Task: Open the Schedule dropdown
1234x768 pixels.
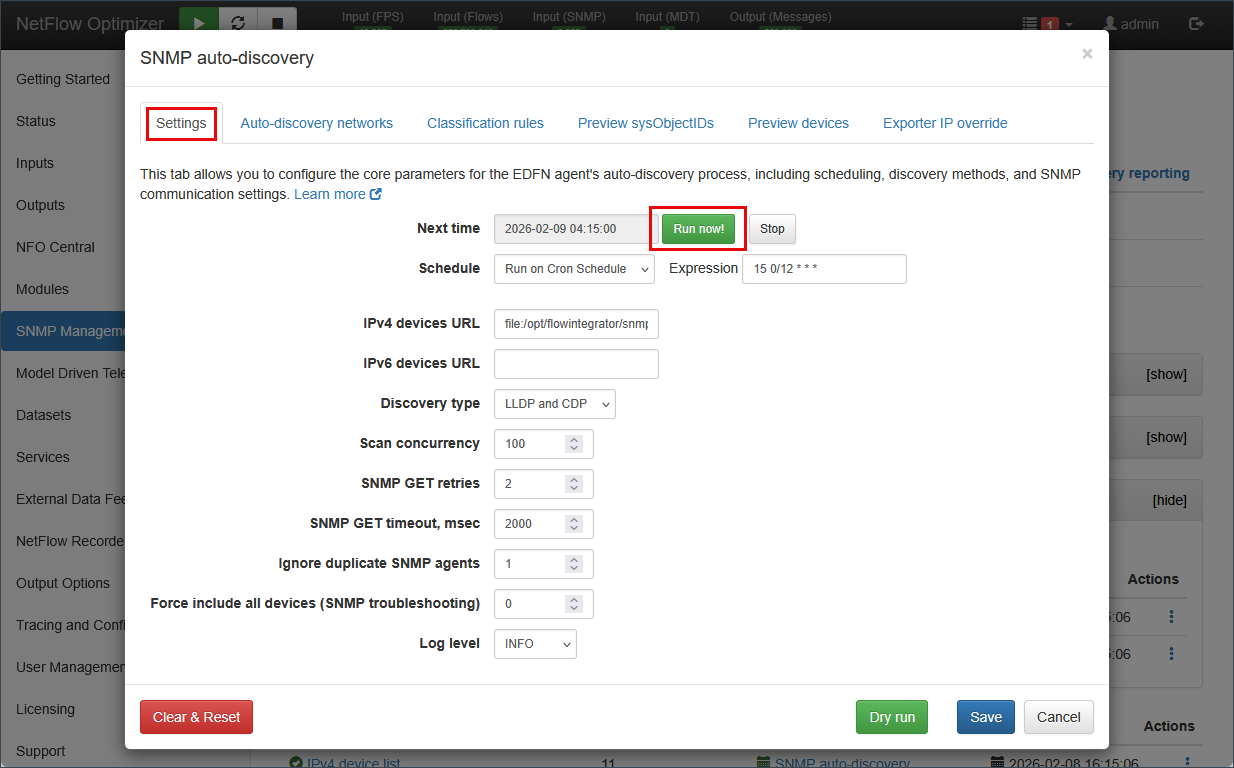Action: click(x=574, y=269)
